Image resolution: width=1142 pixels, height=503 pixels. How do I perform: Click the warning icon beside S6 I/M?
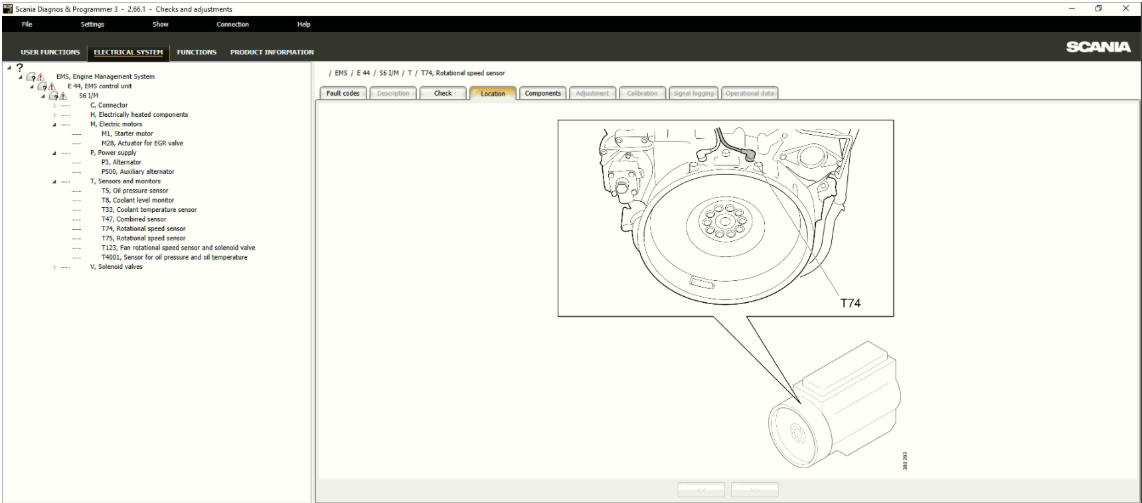tap(63, 95)
